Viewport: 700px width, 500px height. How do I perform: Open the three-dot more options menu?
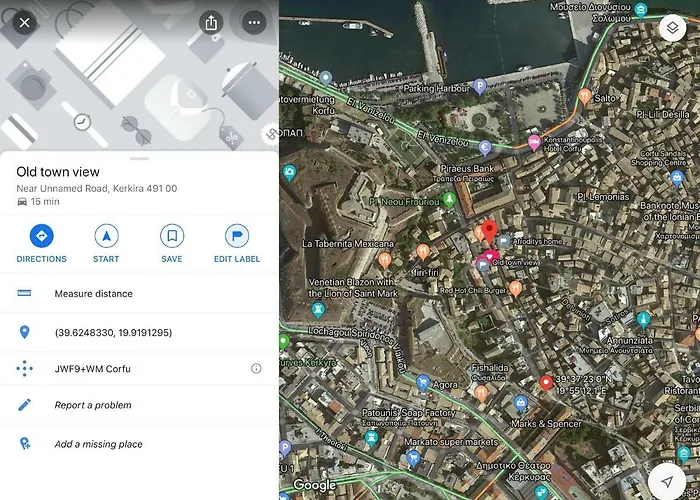click(x=254, y=22)
